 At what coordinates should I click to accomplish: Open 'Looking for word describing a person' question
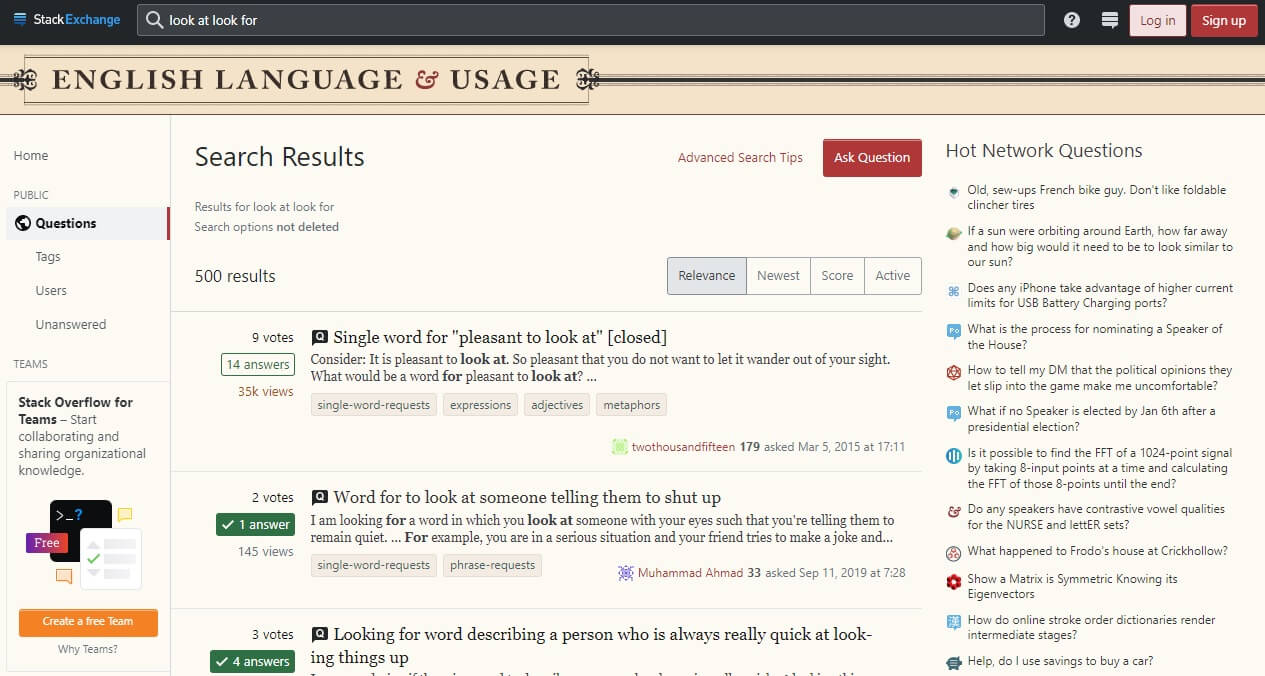(591, 646)
